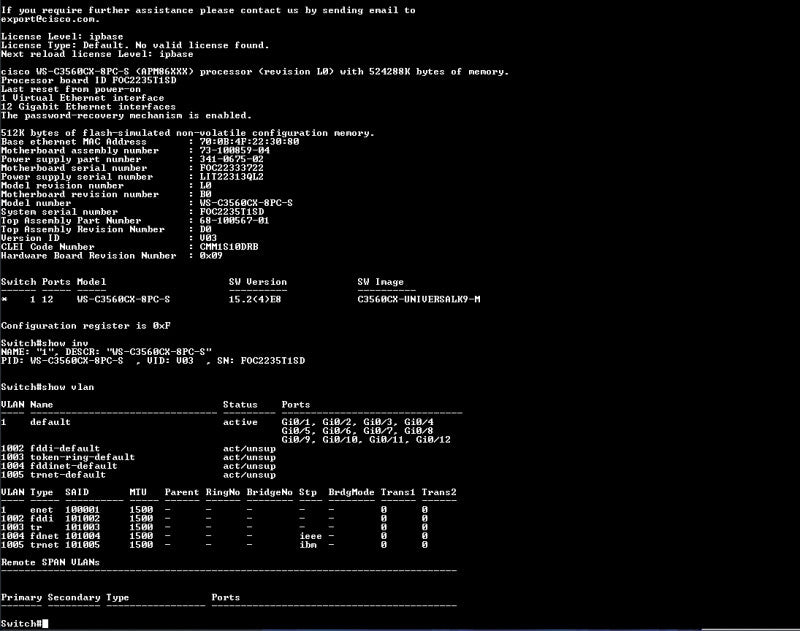Select Model revision number value L0
This screenshot has width=800, height=631.
(206, 186)
